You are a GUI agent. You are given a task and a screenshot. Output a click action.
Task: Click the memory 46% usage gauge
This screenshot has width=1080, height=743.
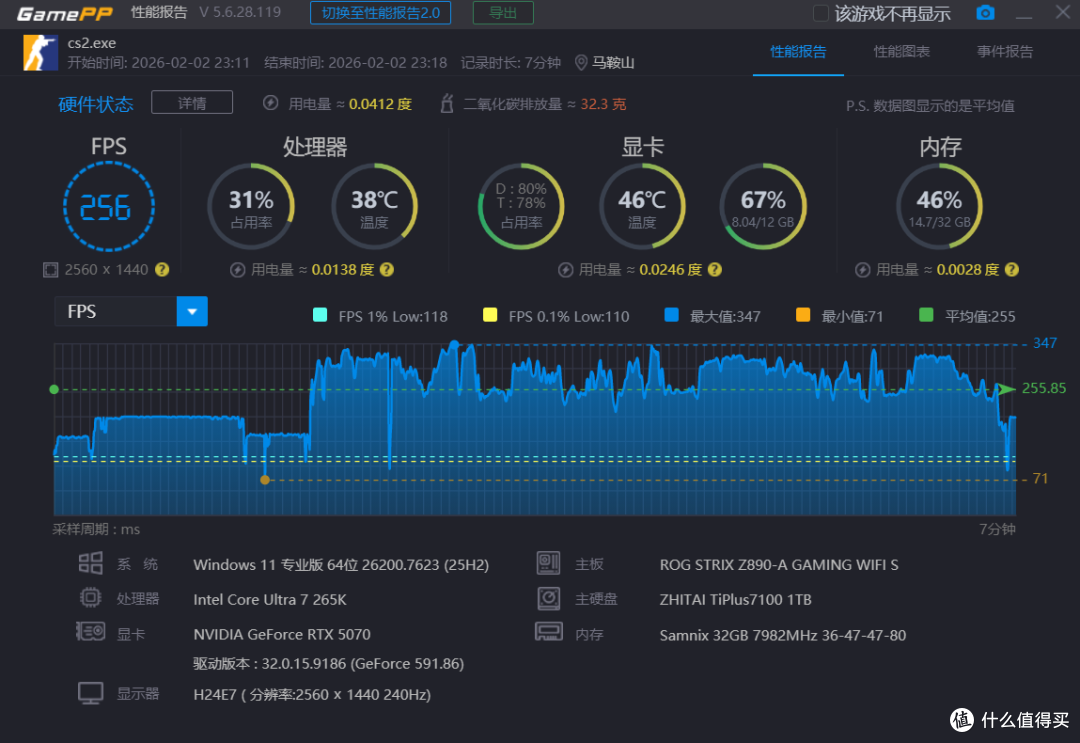point(939,207)
